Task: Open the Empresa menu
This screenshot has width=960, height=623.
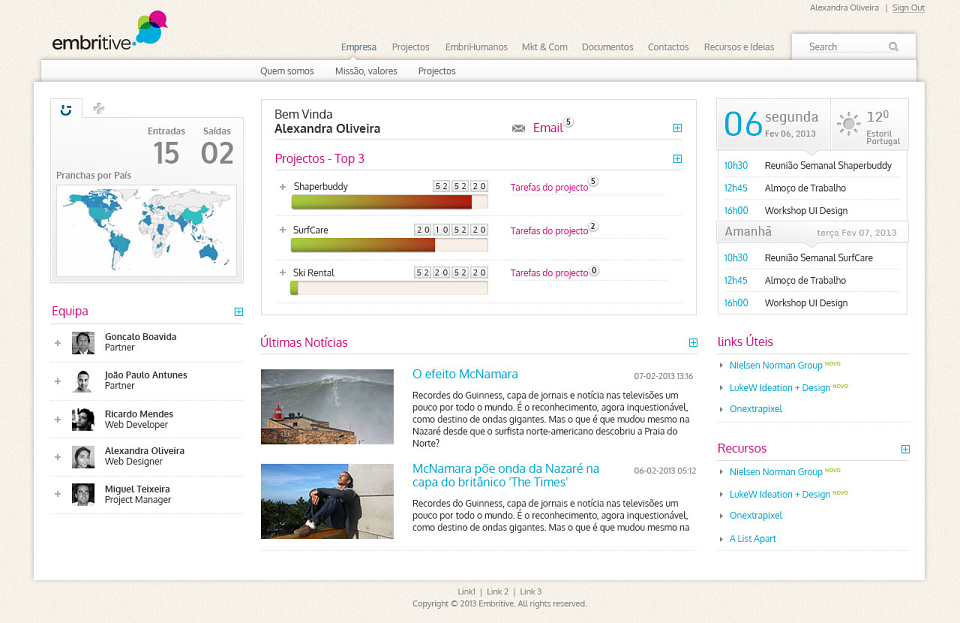Action: [x=359, y=47]
